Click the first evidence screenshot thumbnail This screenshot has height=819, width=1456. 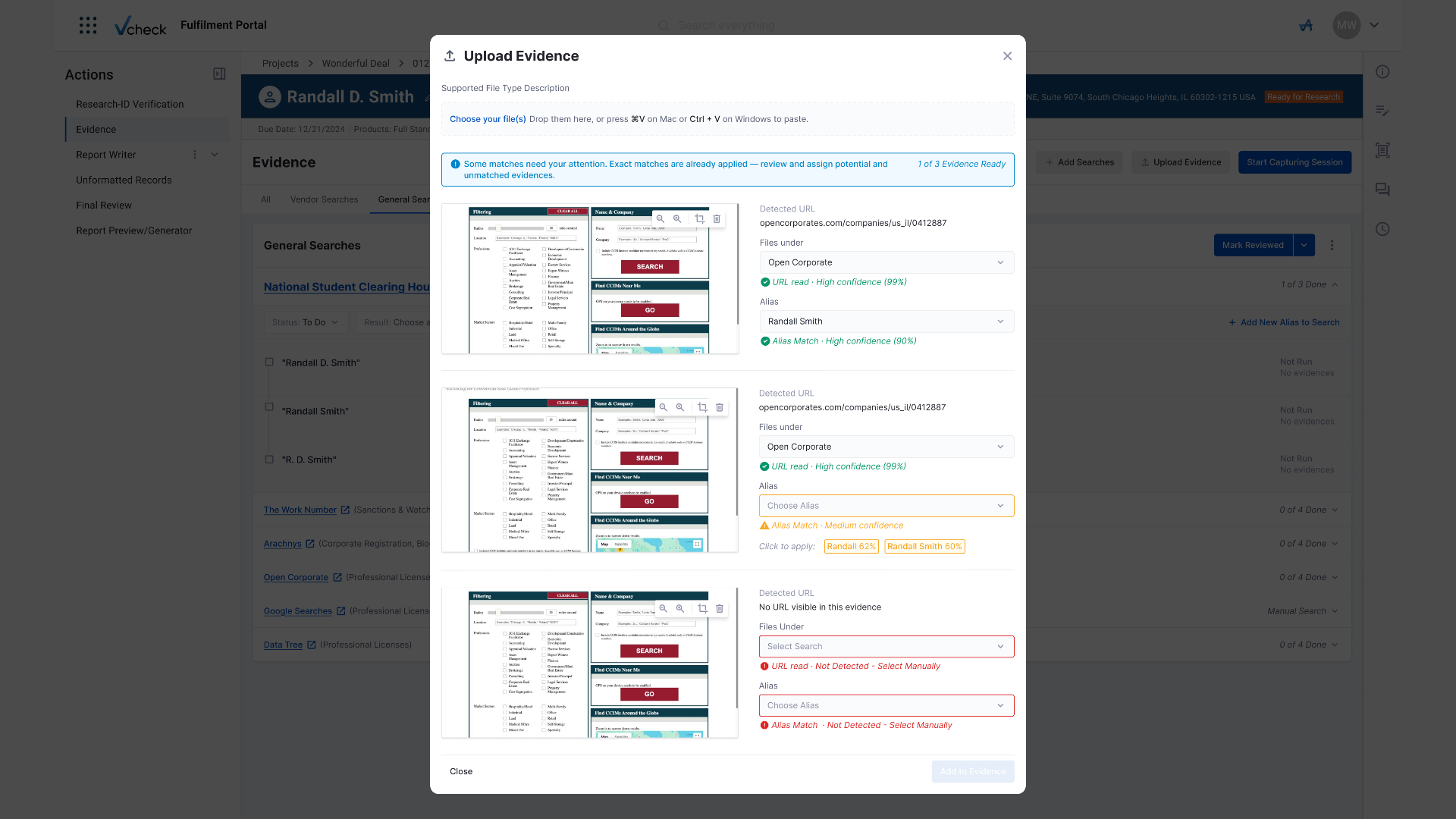(590, 278)
